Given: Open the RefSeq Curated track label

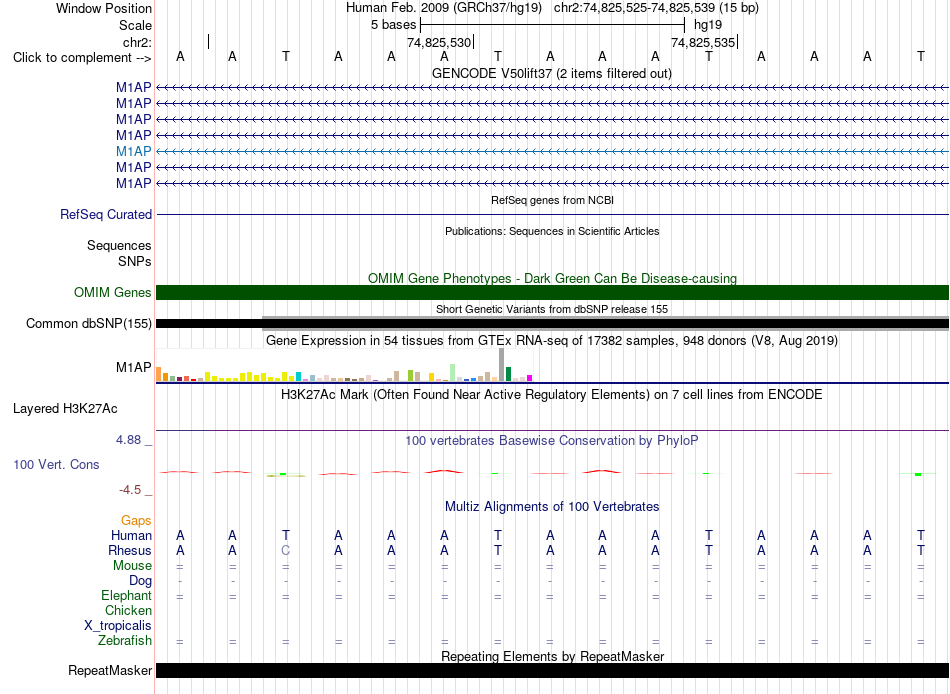Looking at the screenshot, I should 106,215.
